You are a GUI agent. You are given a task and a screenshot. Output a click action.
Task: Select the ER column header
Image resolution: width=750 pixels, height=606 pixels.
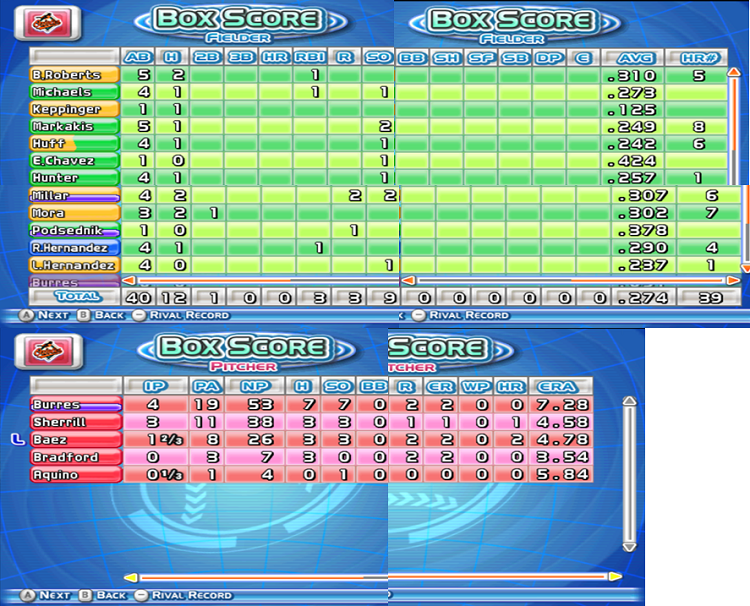(441, 386)
